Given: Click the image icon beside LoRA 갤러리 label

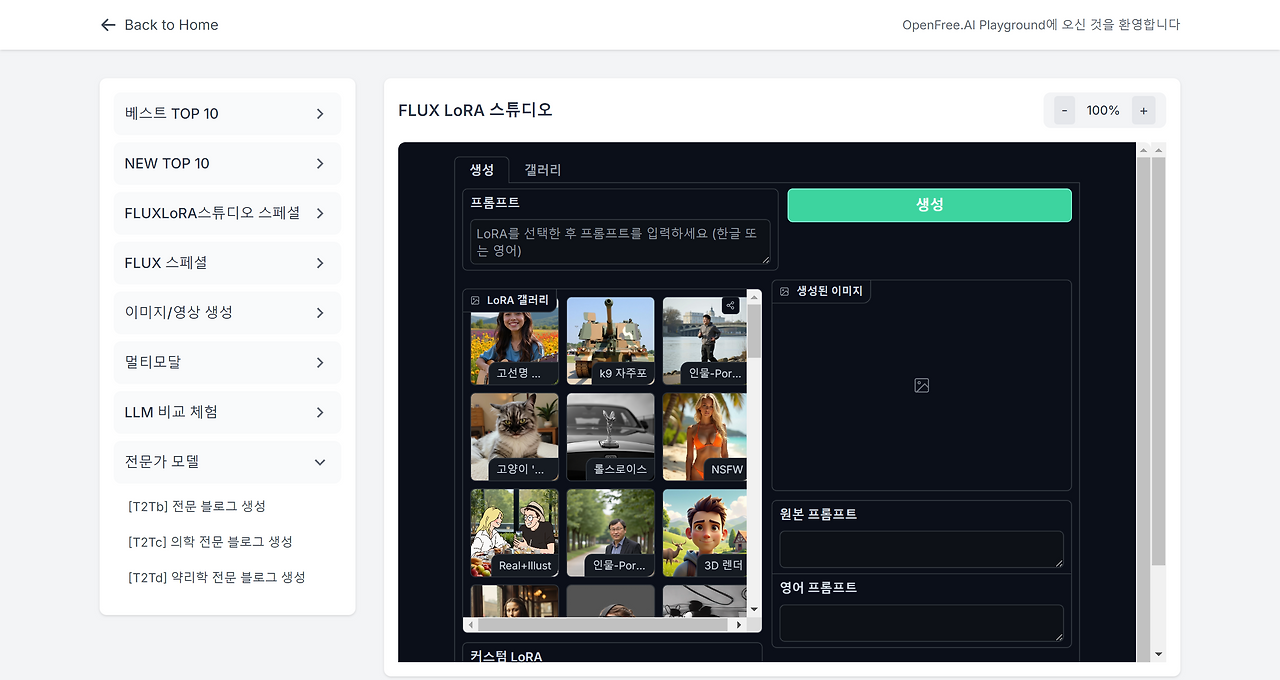Looking at the screenshot, I should (475, 300).
